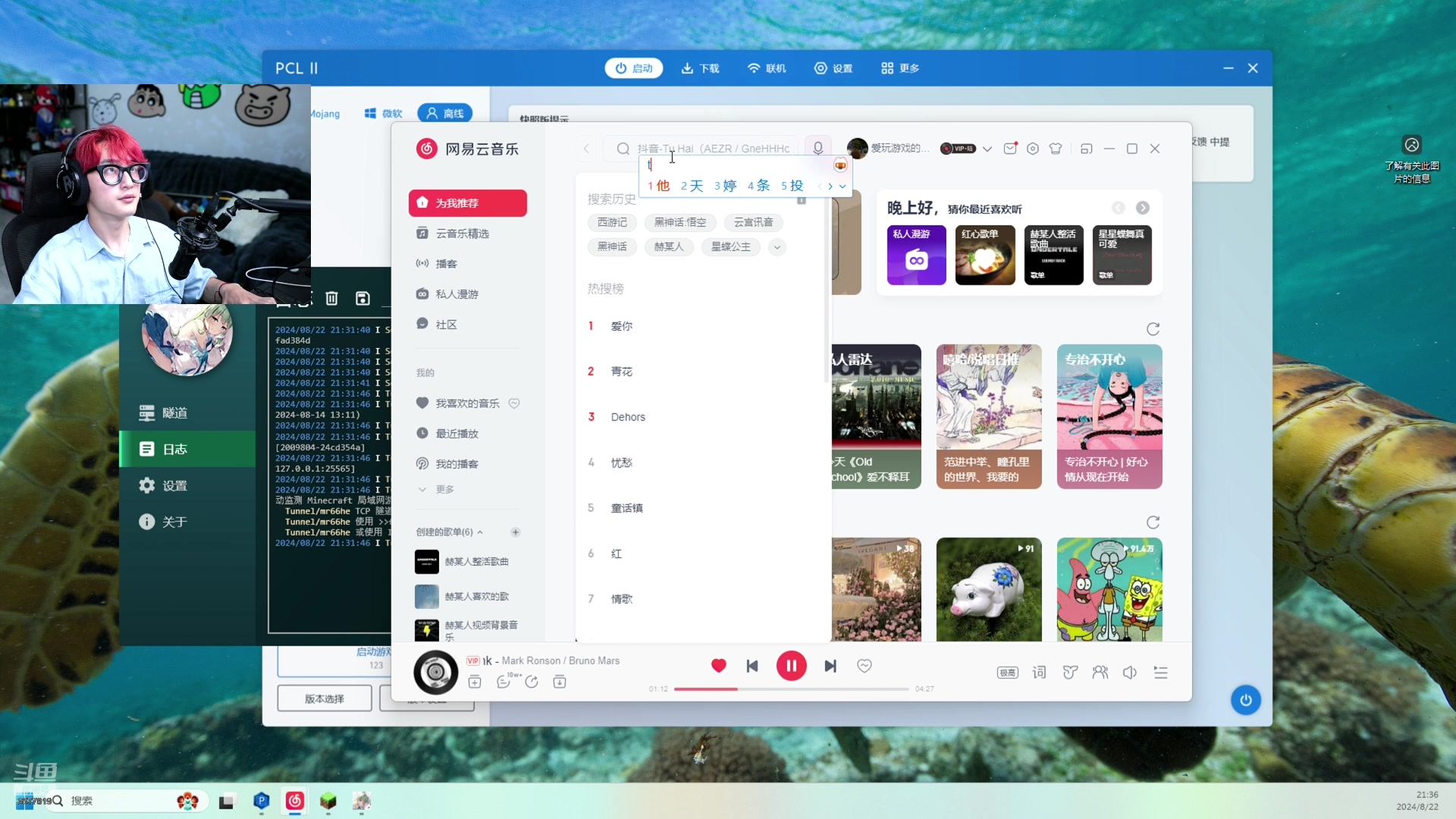Select 日志 in the dark panel
The height and width of the screenshot is (819, 1456).
[188, 449]
